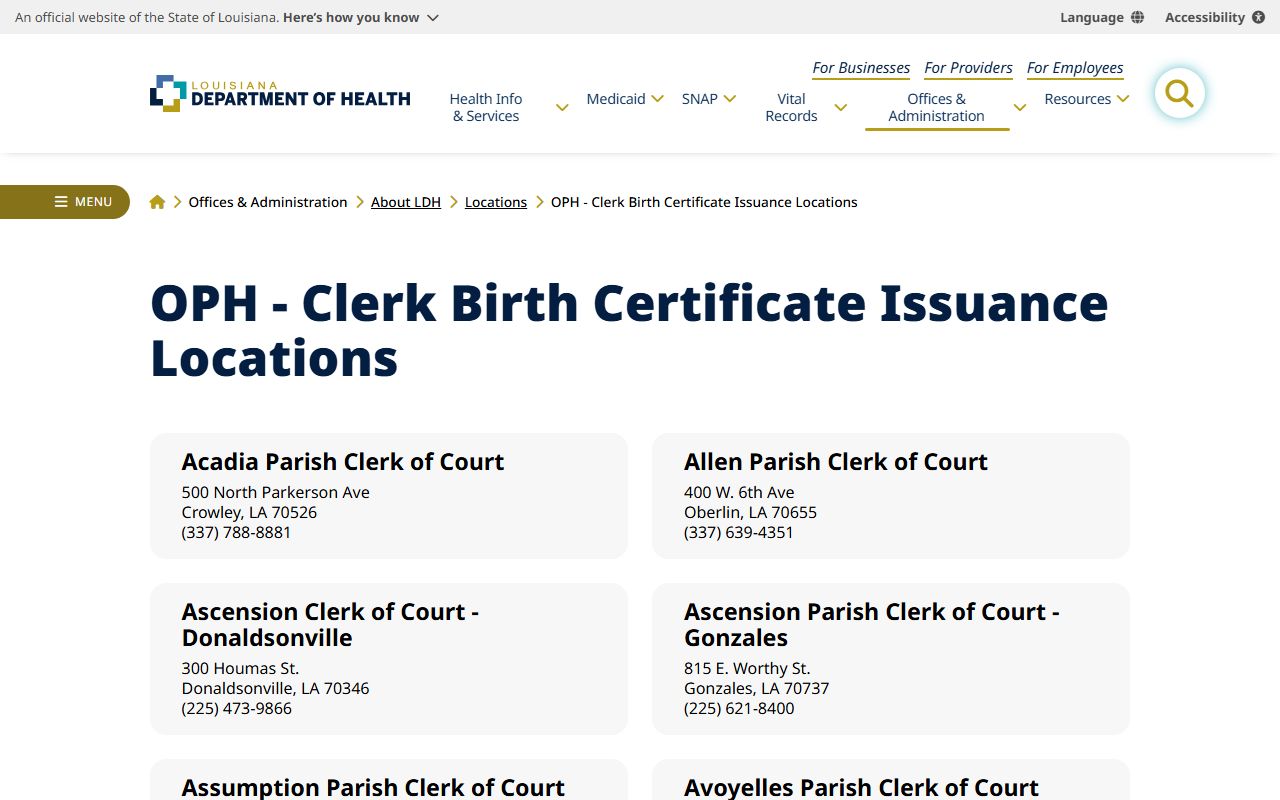Click the Louisiana Department of Health logo
The image size is (1280, 800).
pos(280,94)
